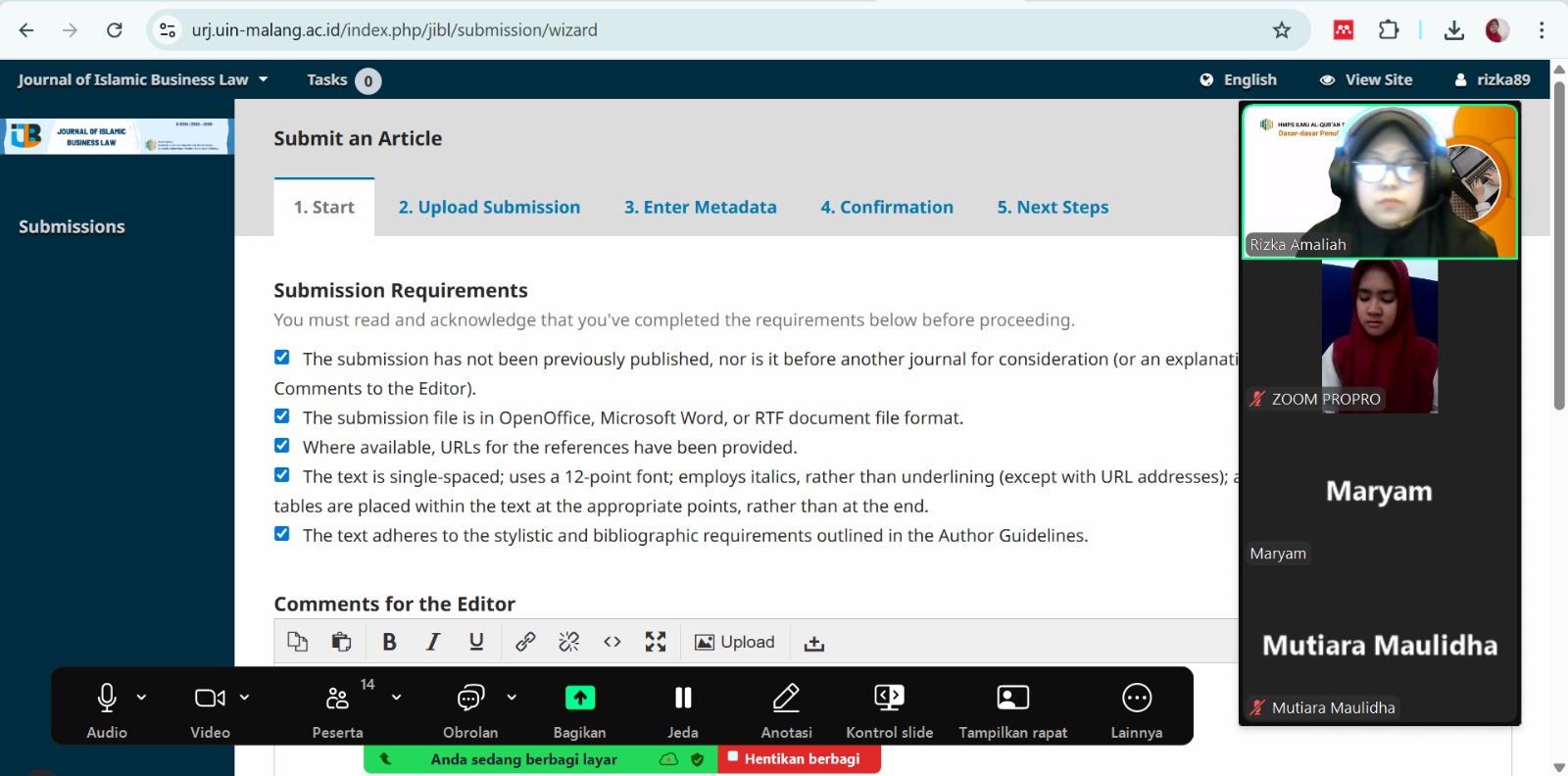This screenshot has width=1568, height=776.
Task: Open the Audio options arrow
Action: pos(141,698)
